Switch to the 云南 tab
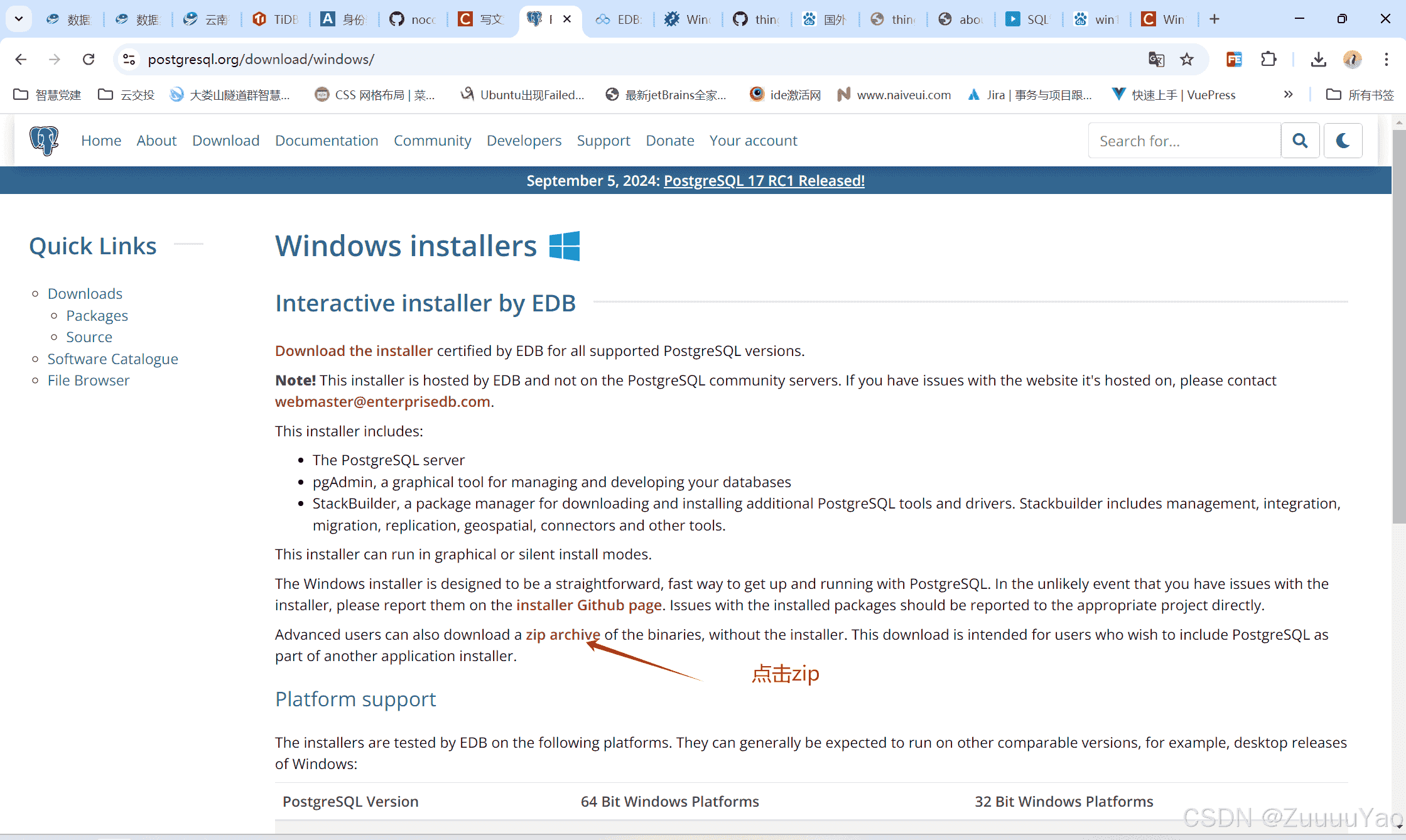Viewport: 1406px width, 840px height. coord(207,19)
